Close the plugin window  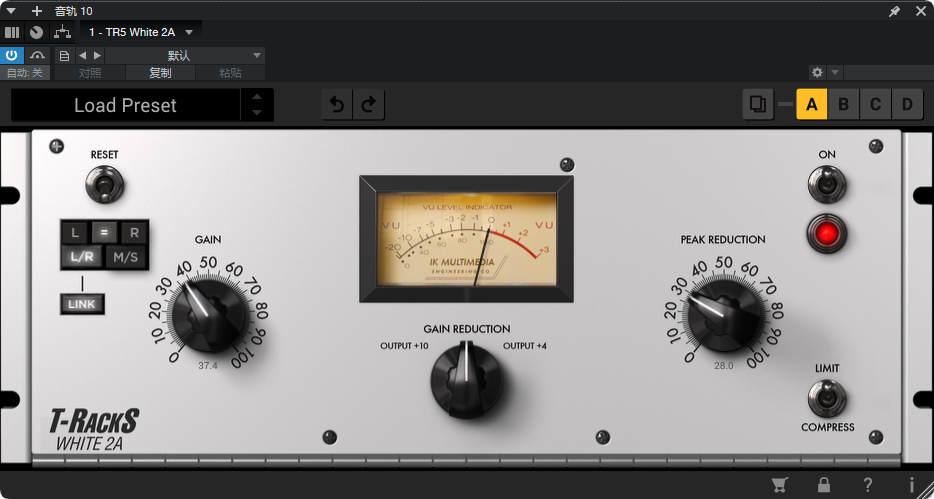coord(920,11)
